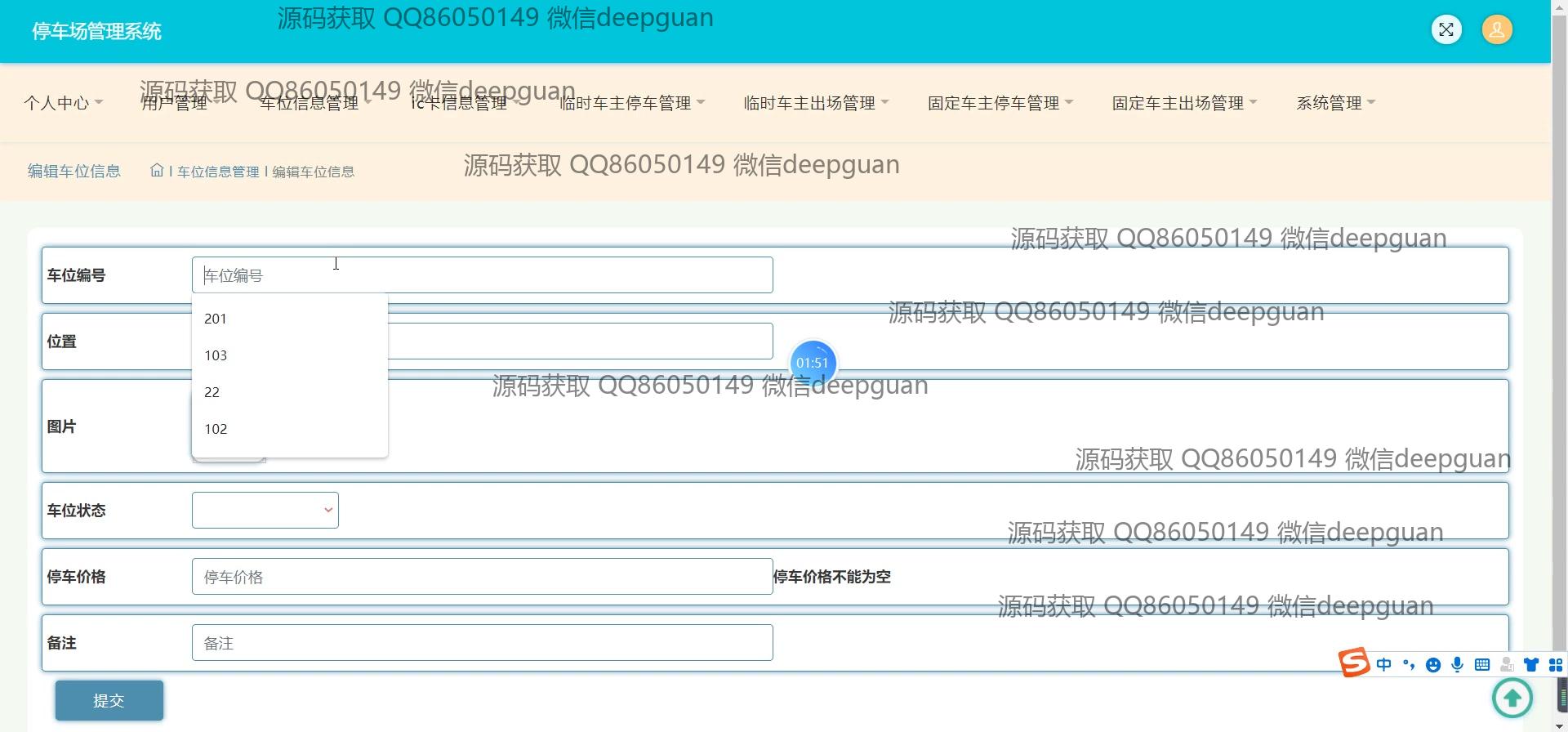Open the 临时车主出场管理 menu

point(815,103)
